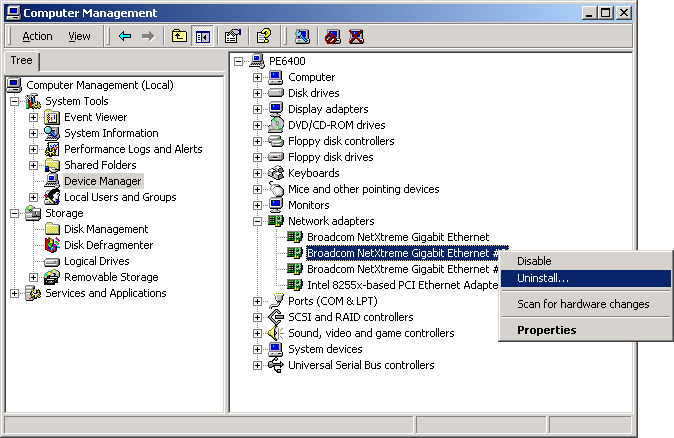Click the SCSI and RAID controllers icon
Image resolution: width=674 pixels, height=438 pixels.
[x=276, y=317]
